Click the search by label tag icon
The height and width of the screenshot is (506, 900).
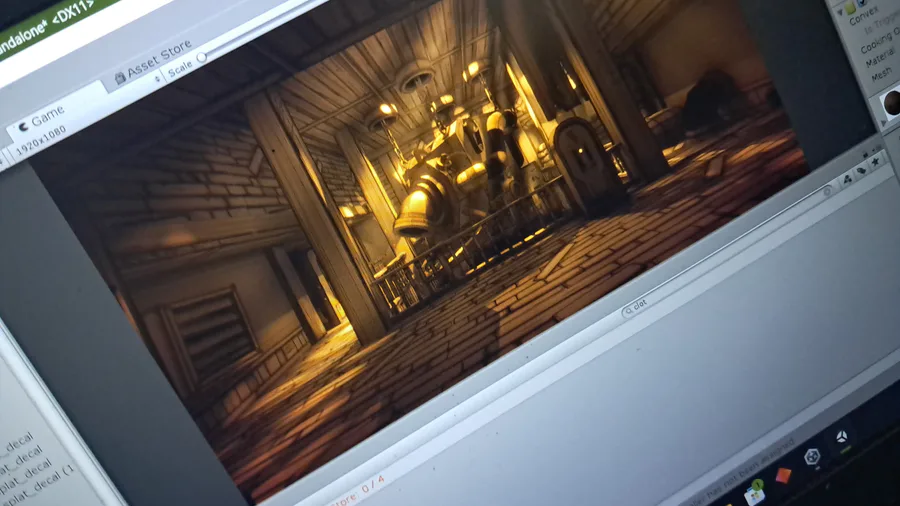tap(862, 171)
